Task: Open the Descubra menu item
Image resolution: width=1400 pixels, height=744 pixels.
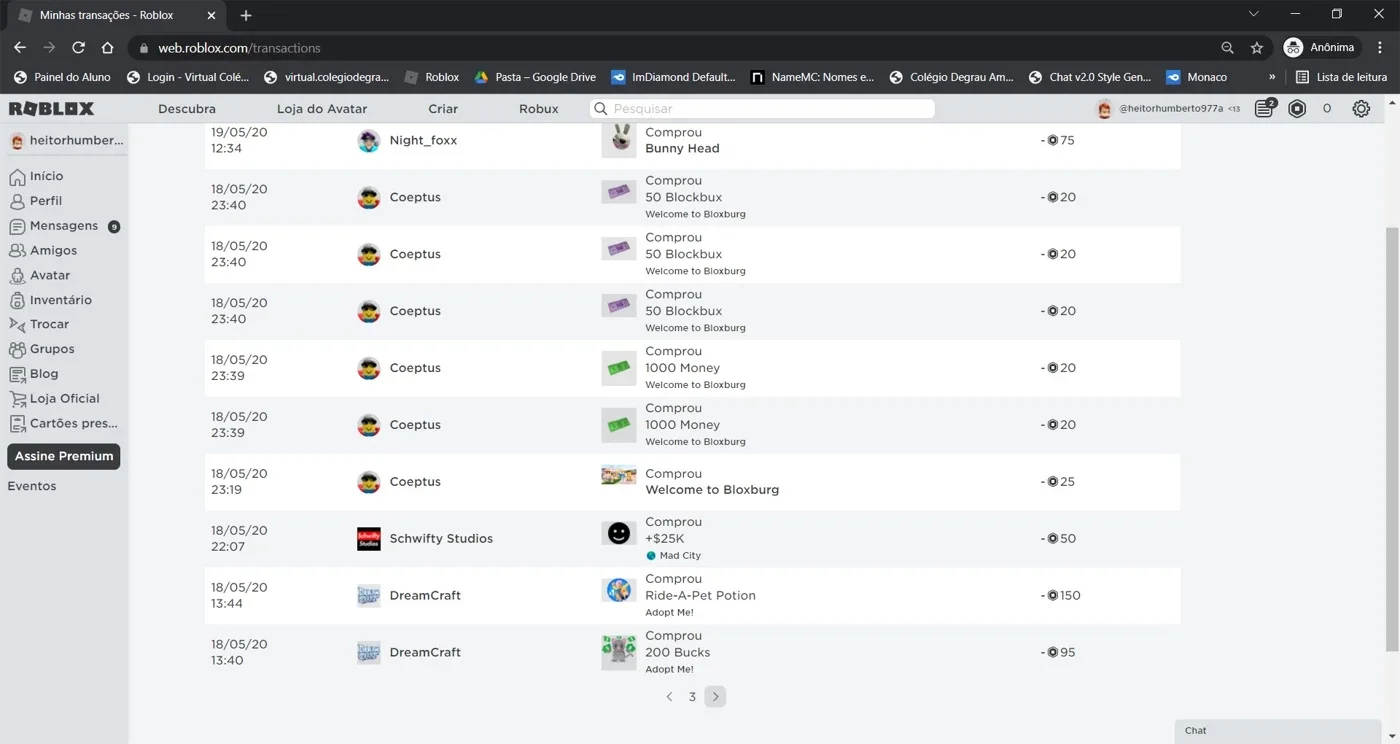Action: [x=187, y=109]
